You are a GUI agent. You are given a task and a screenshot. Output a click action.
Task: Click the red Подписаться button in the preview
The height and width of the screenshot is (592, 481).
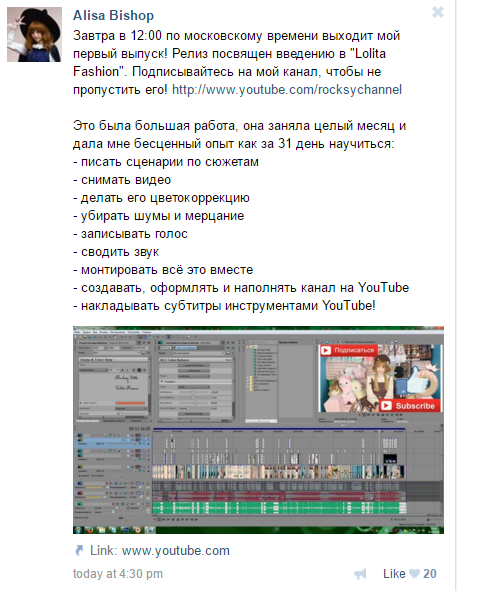pos(348,350)
